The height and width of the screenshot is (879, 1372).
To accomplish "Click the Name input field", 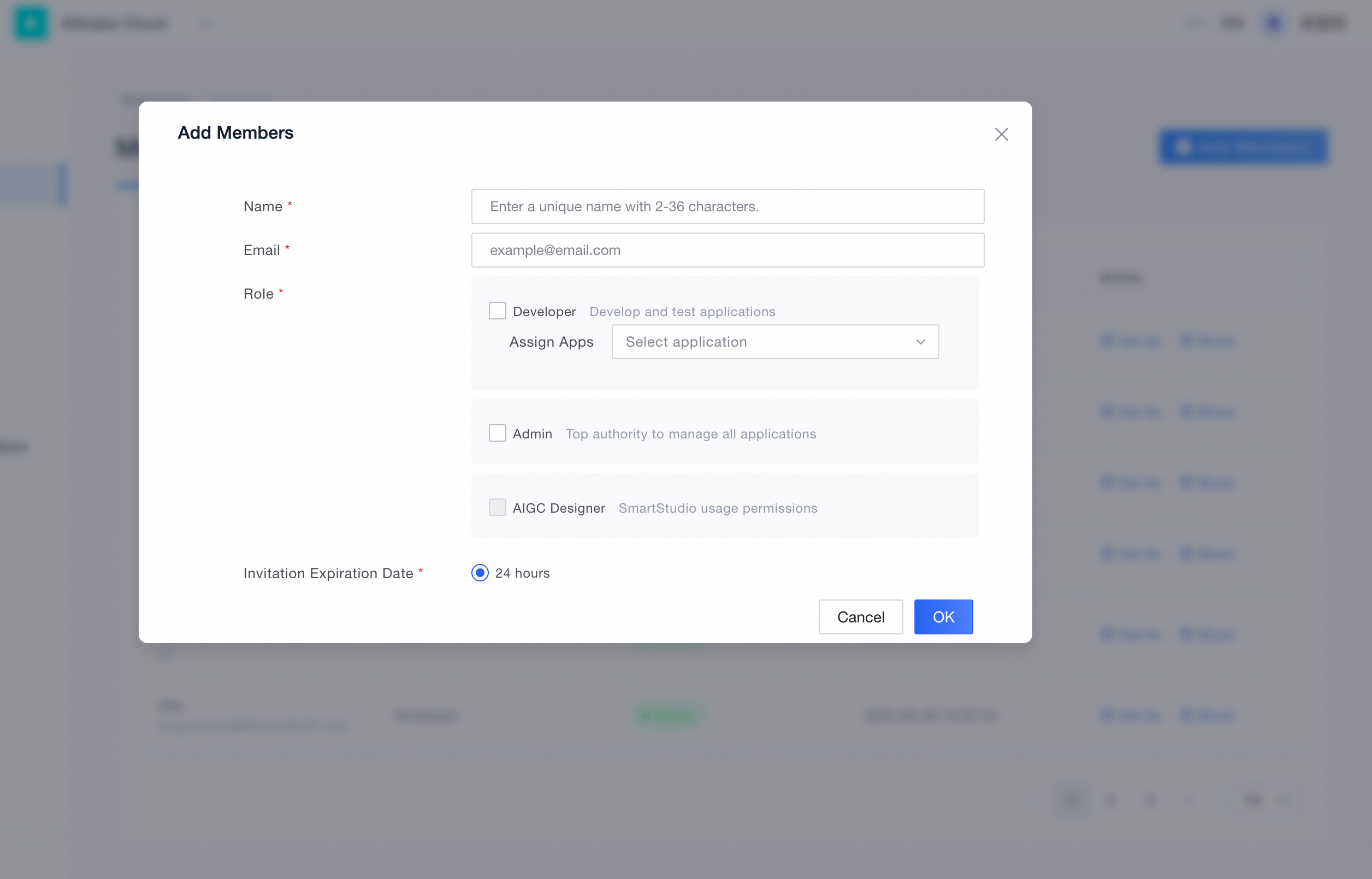I will coord(727,206).
